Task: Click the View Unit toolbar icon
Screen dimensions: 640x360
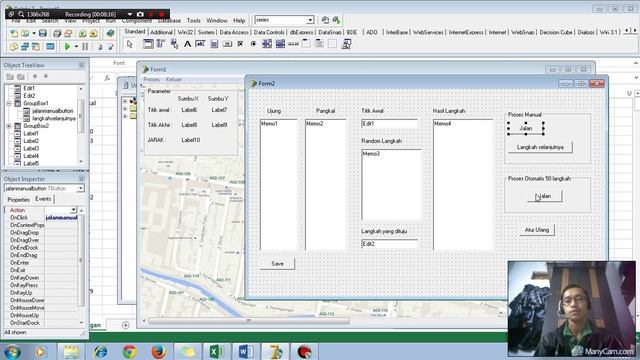Action: (14, 47)
